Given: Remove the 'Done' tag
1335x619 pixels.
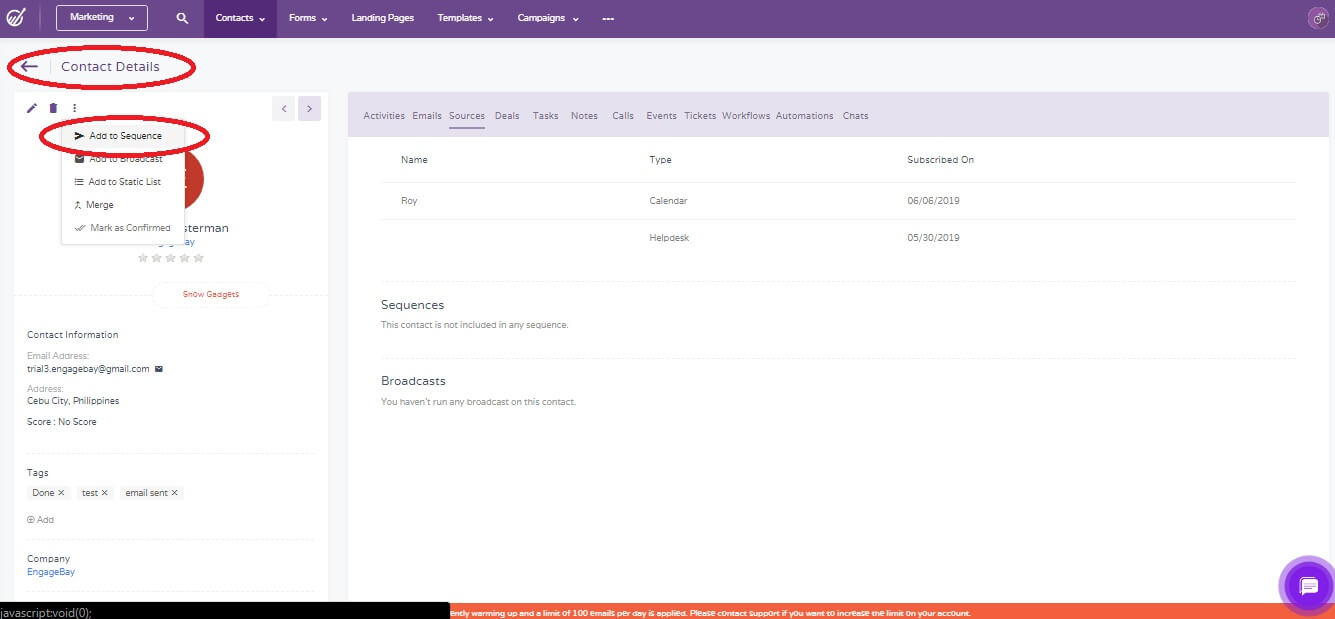Looking at the screenshot, I should pos(63,492).
